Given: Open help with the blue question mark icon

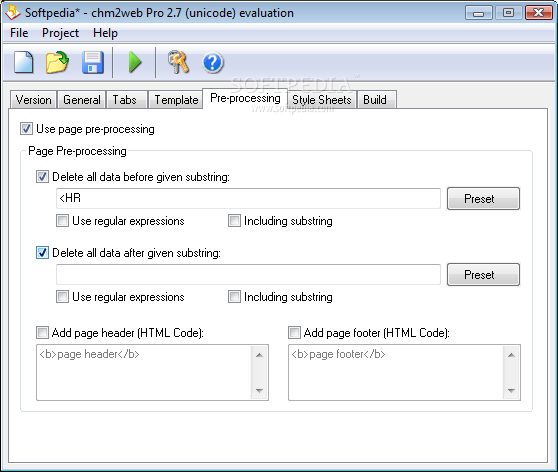Looking at the screenshot, I should (x=213, y=63).
